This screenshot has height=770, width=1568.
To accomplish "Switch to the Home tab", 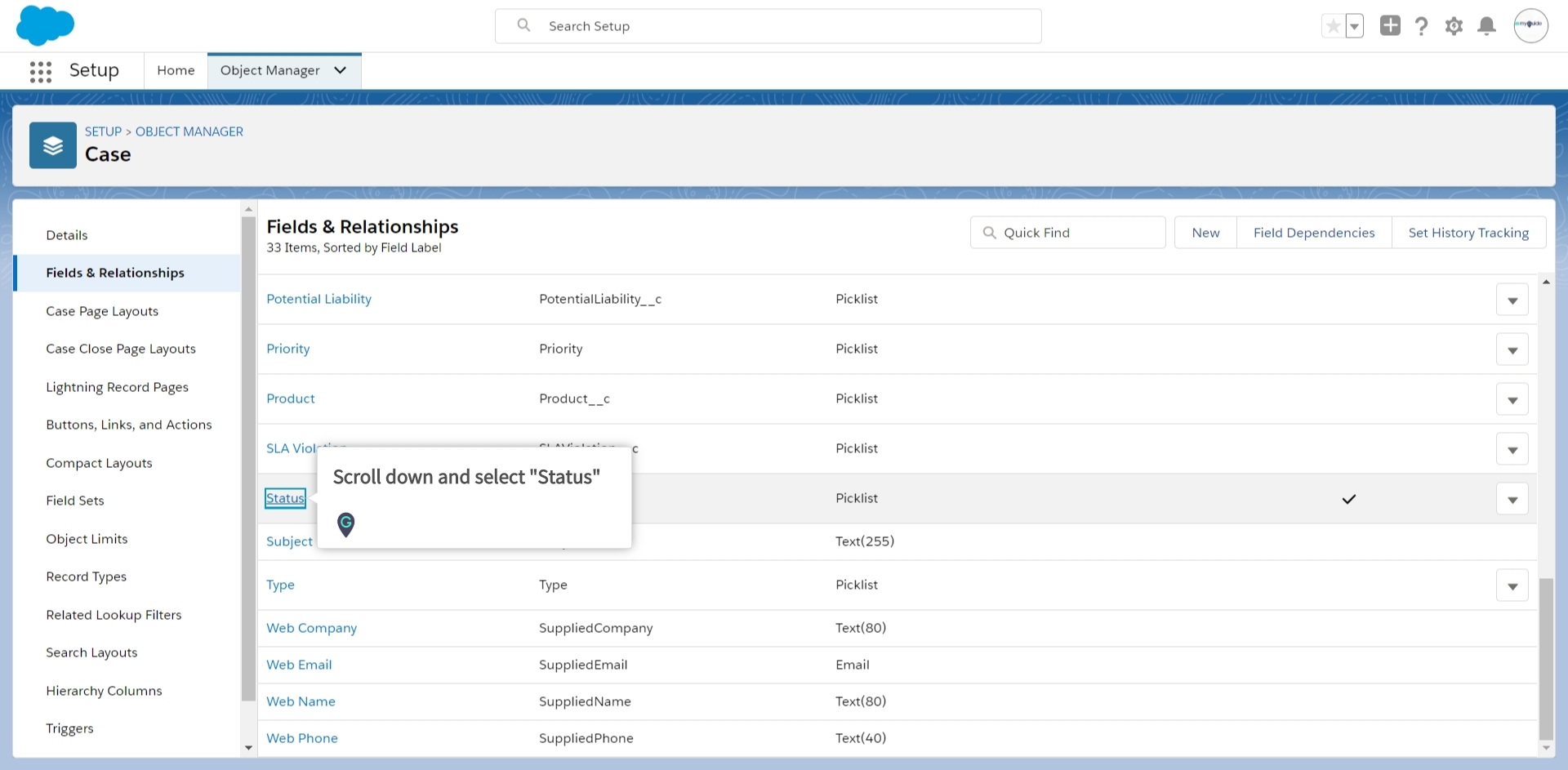I will pos(176,70).
